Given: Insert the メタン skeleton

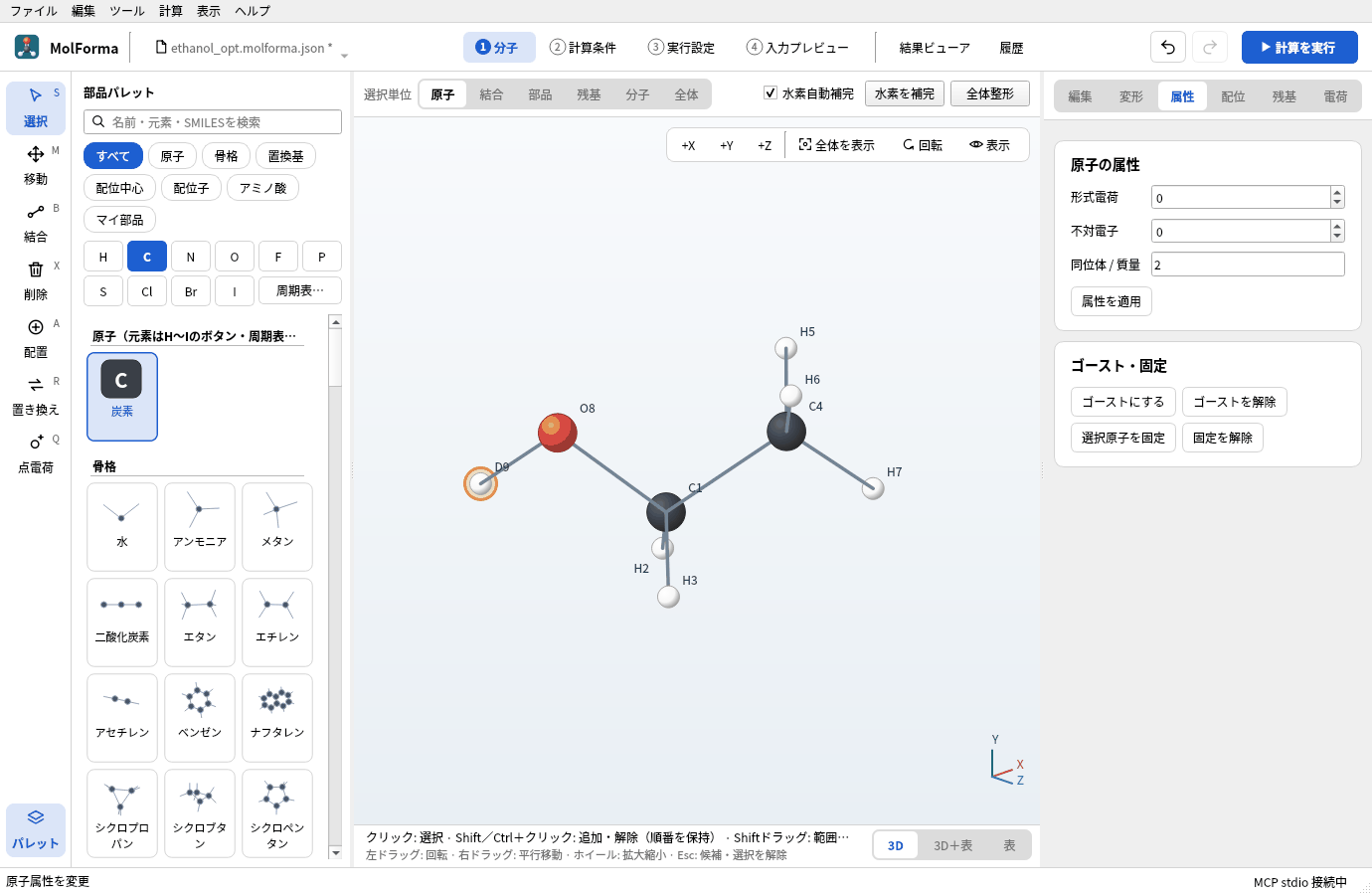Looking at the screenshot, I should tap(277, 527).
